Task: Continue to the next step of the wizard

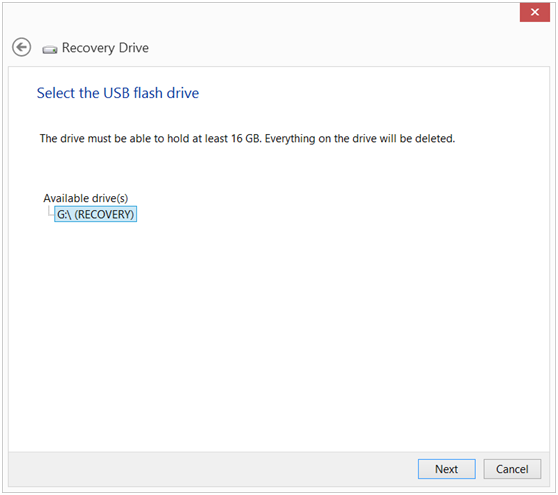Action: (447, 469)
